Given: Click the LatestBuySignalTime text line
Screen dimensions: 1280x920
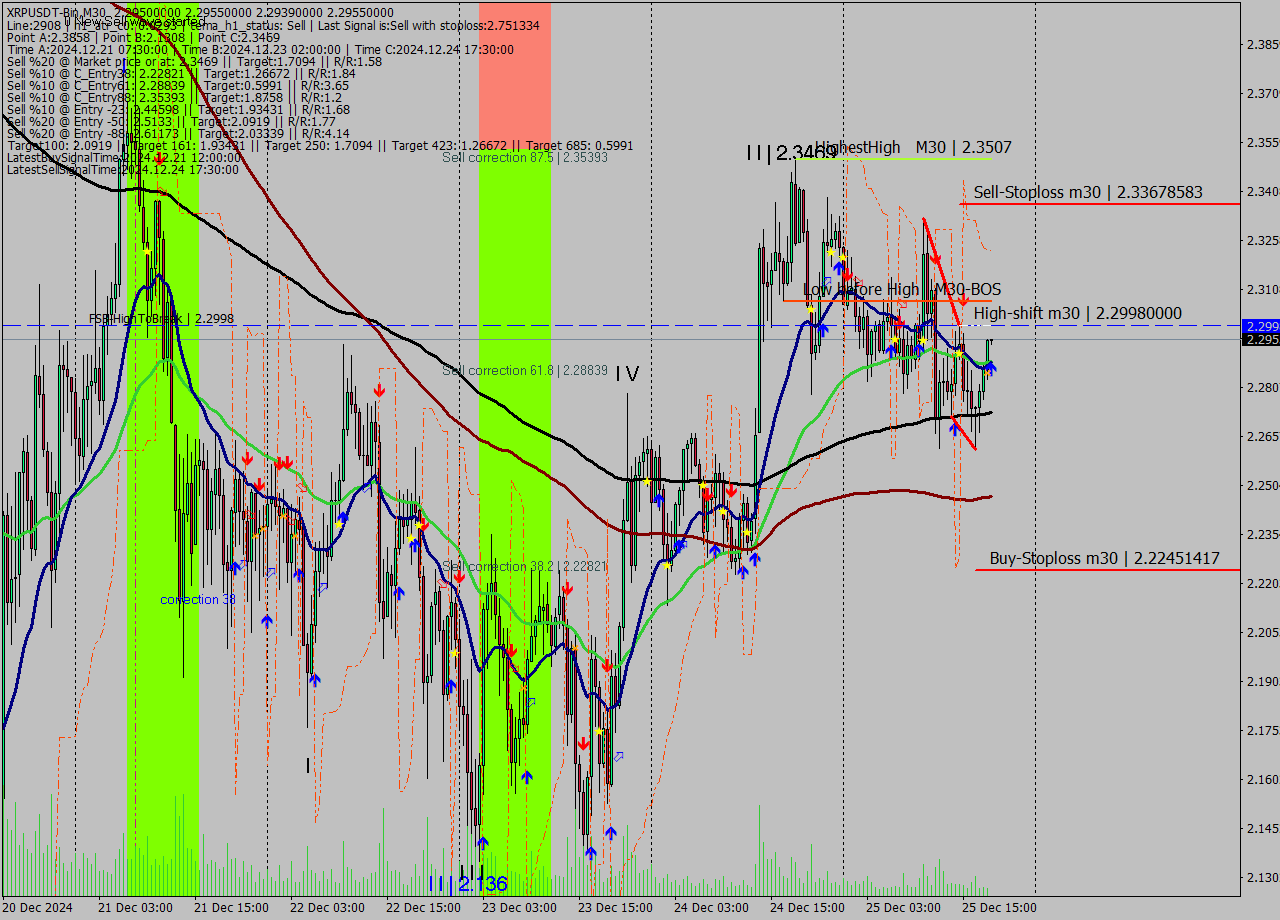Looking at the screenshot, I should coord(124,157).
